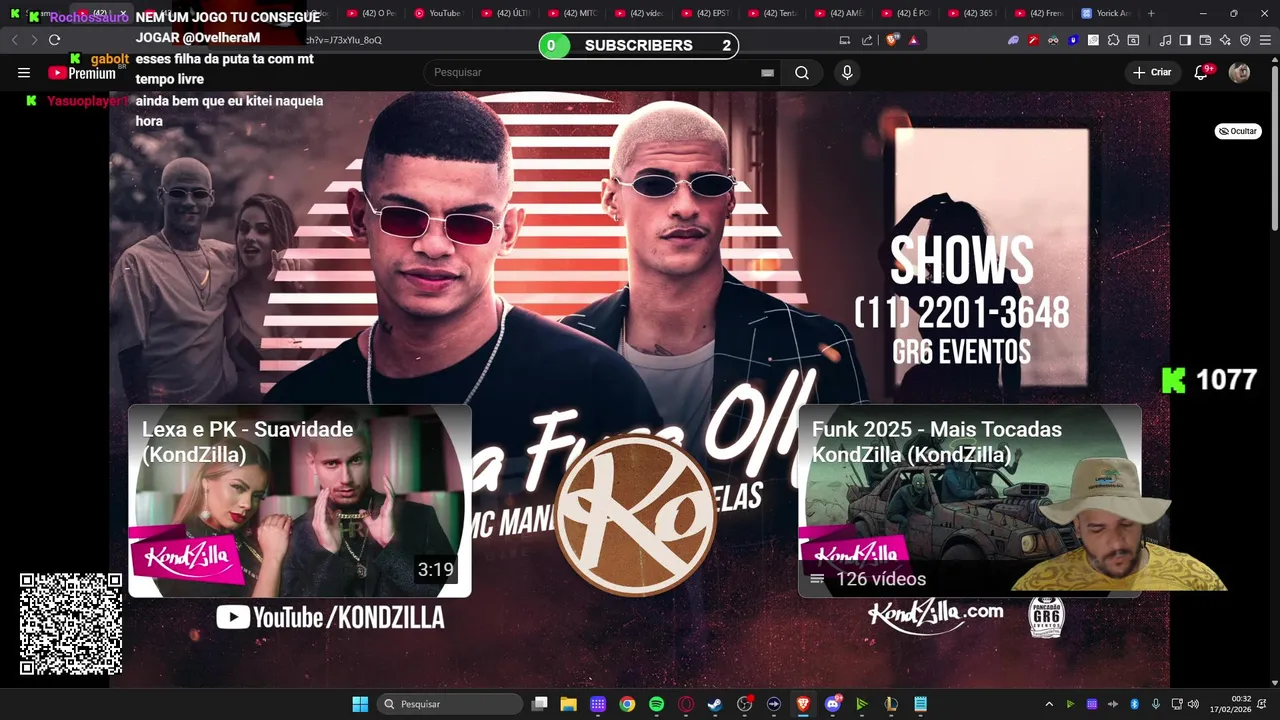The width and height of the screenshot is (1280, 720).
Task: Click Ocultar to hide end screen cards
Action: coord(1238,131)
